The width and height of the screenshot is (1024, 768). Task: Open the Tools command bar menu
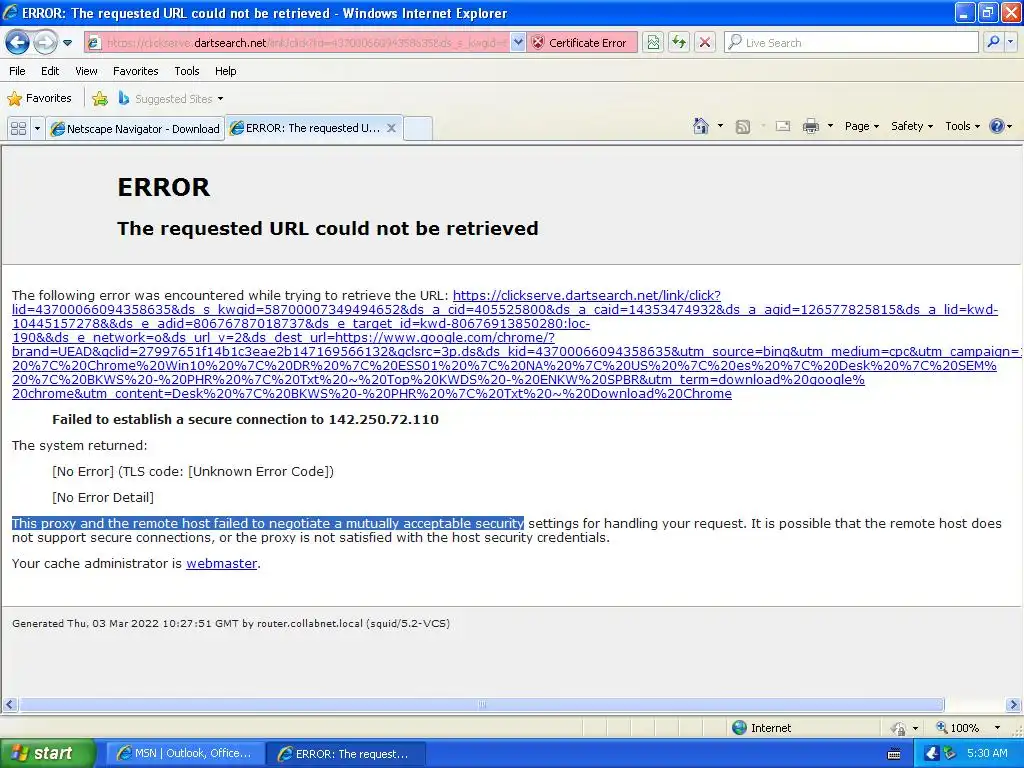[962, 126]
